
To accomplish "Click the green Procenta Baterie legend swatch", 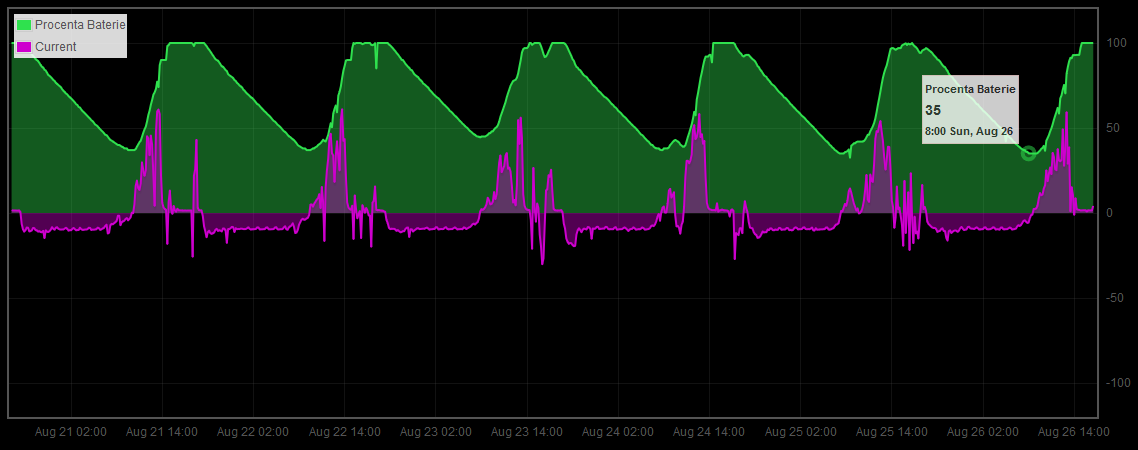I will [x=24, y=24].
